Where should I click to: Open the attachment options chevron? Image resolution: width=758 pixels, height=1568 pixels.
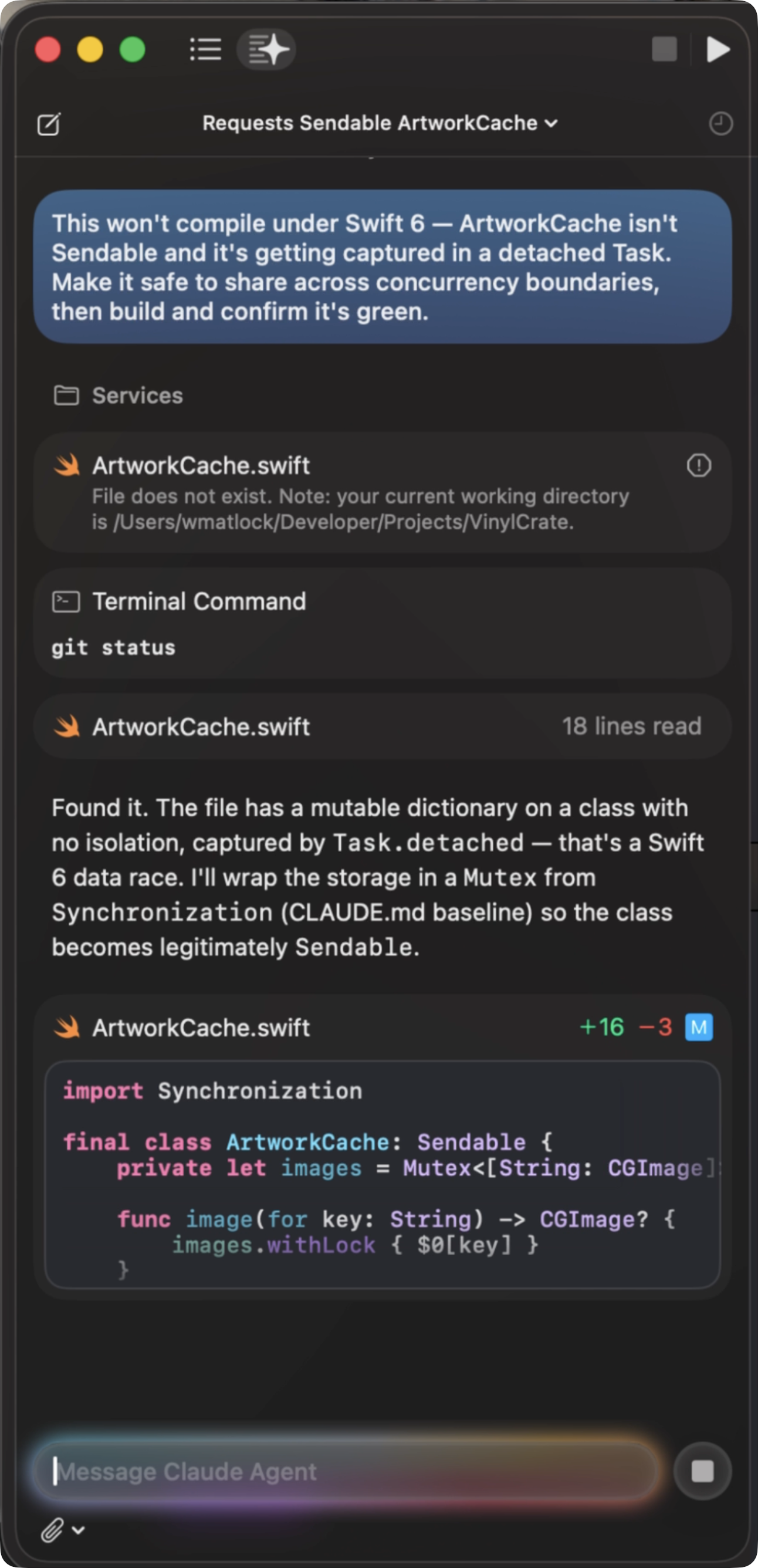point(79,1530)
